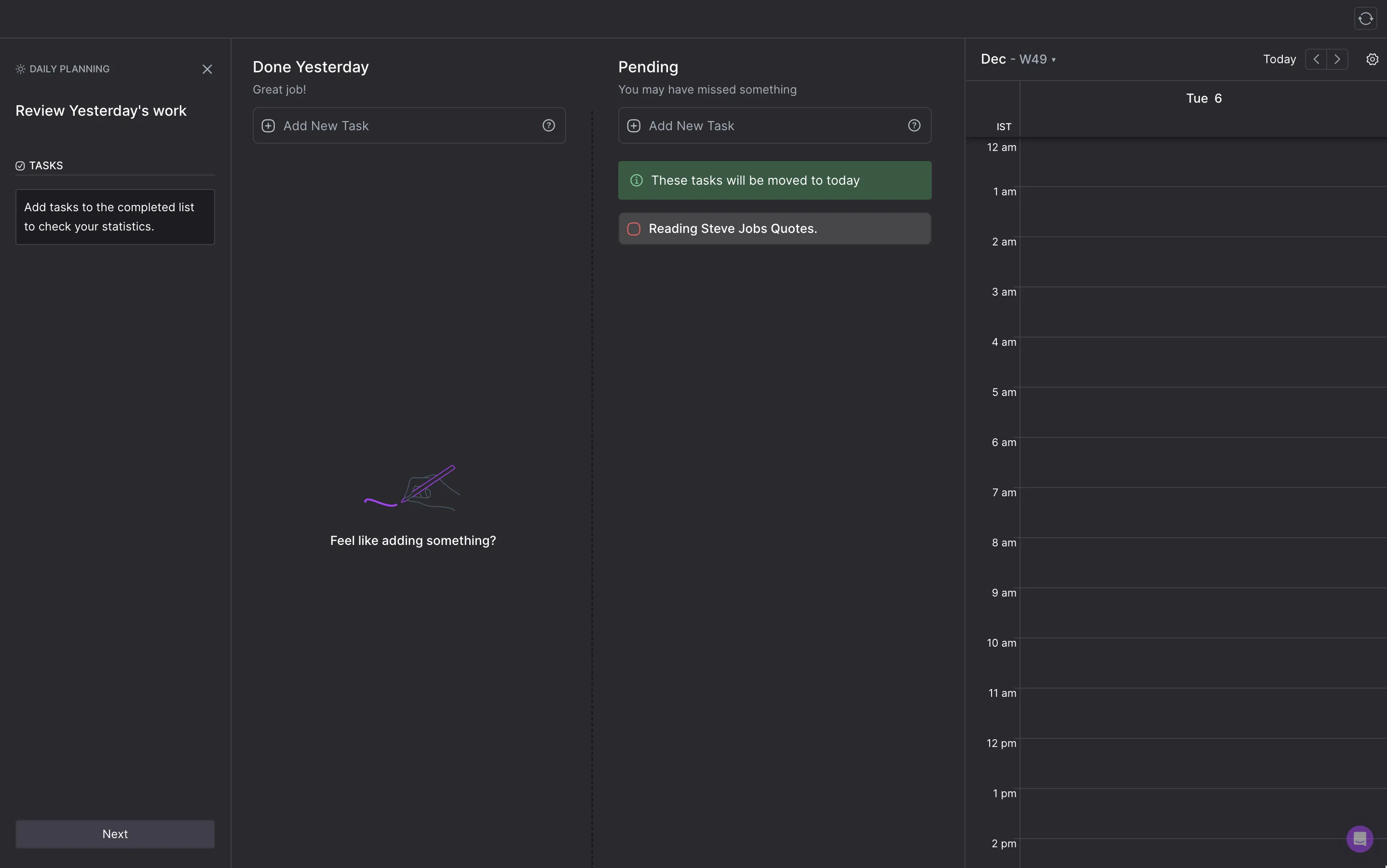The height and width of the screenshot is (868, 1387).
Task: Click the Pending column heading
Action: pyautogui.click(x=648, y=67)
